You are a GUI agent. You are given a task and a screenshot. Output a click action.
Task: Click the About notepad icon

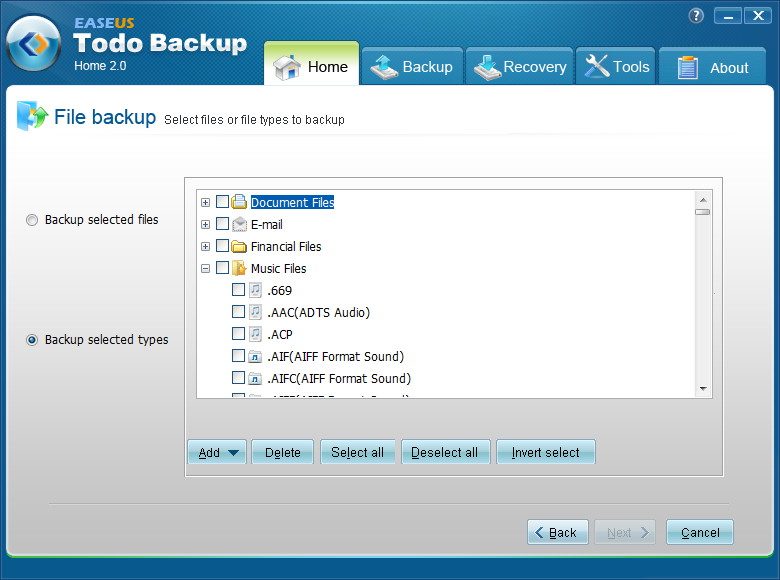(687, 67)
